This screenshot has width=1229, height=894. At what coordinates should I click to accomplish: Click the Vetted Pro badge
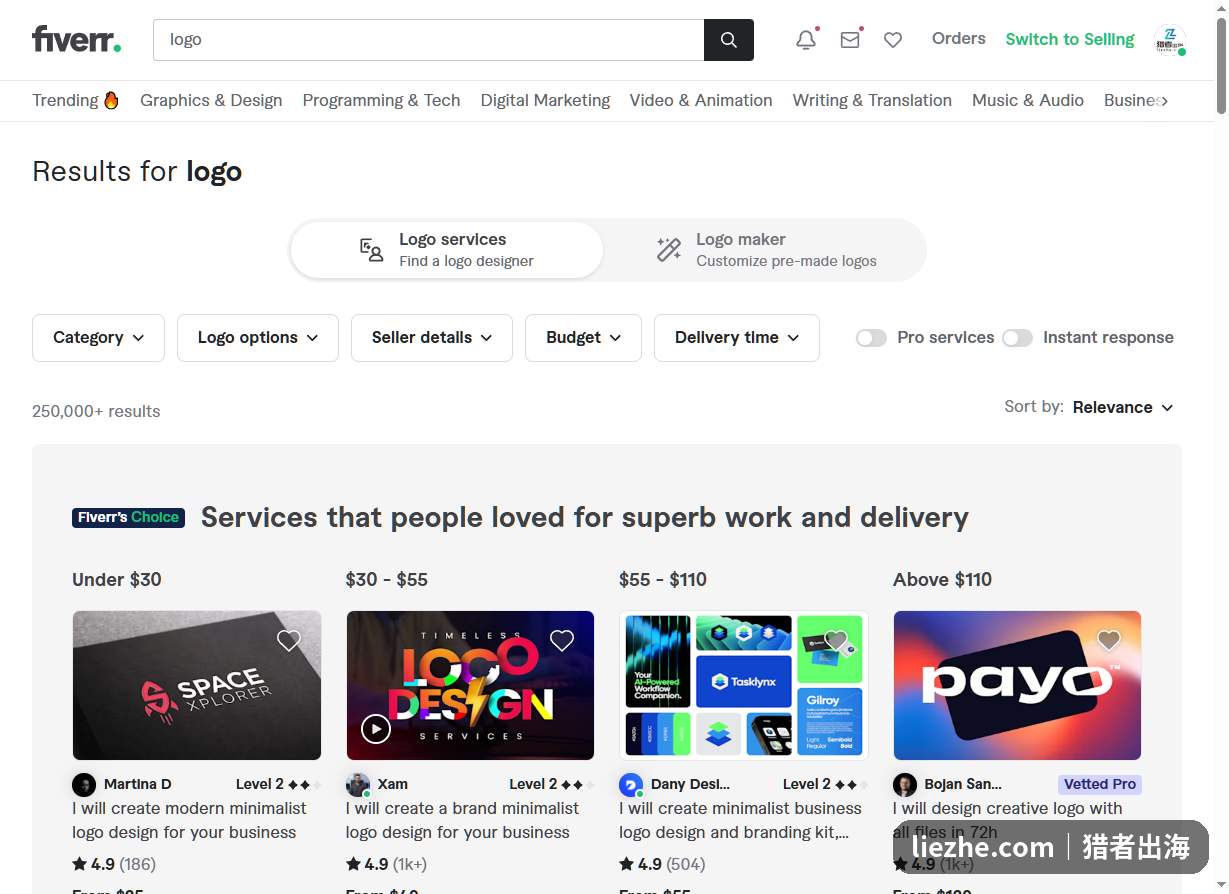[1100, 784]
